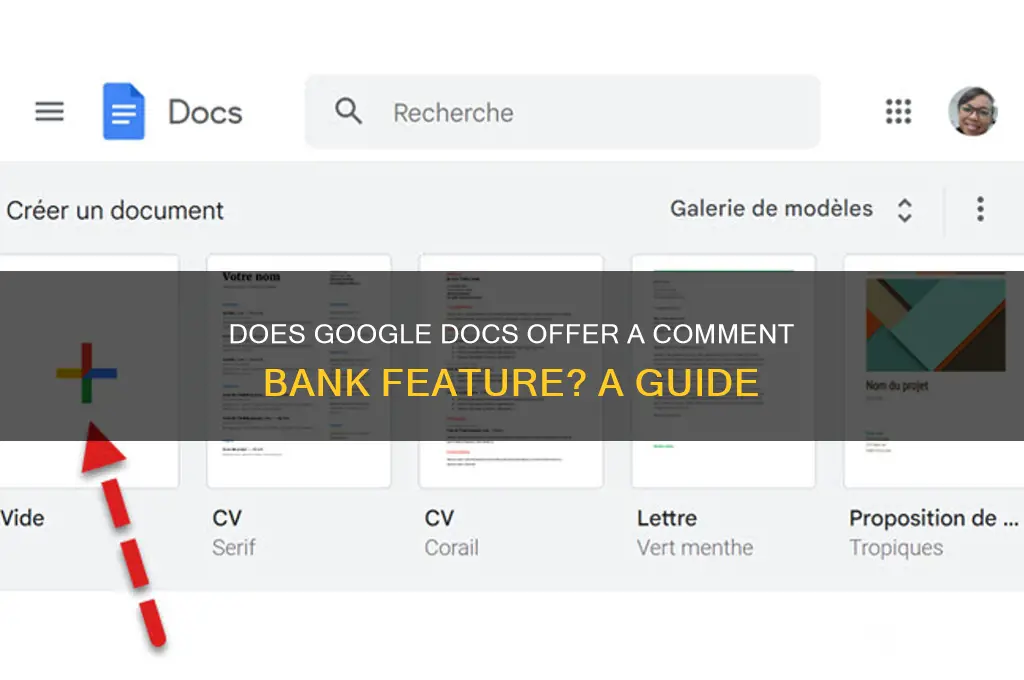This screenshot has height=680, width=1024.
Task: Click the 'Créer un document' heading
Action: pos(115,210)
